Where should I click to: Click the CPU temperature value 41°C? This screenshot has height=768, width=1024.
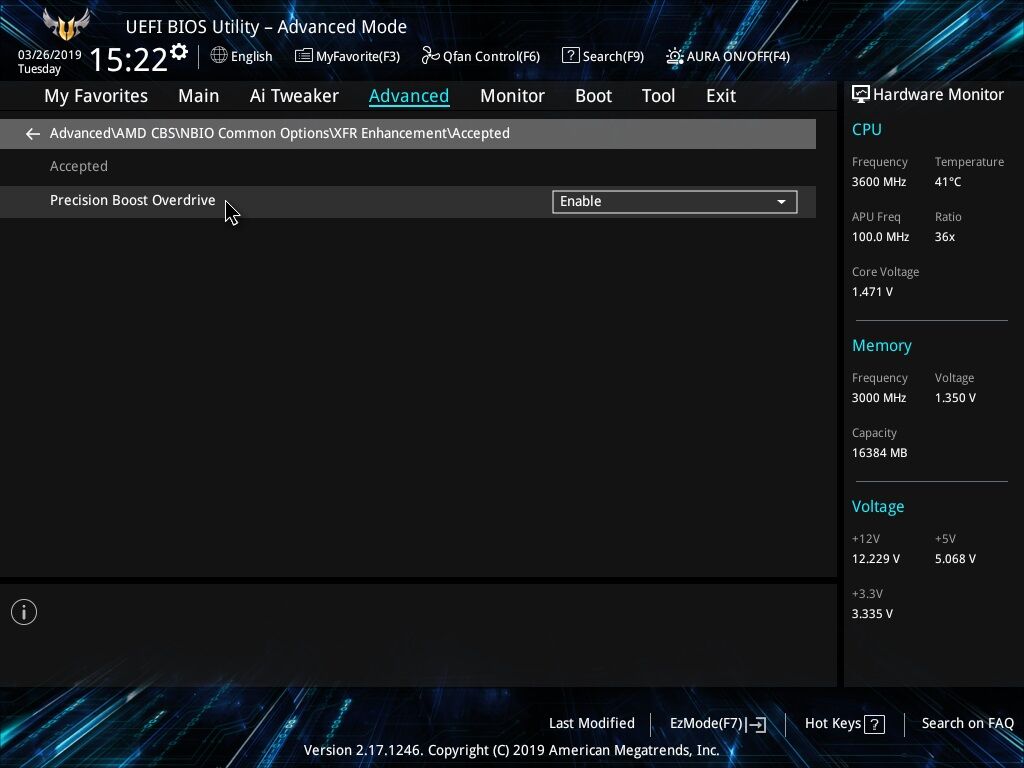(x=948, y=182)
